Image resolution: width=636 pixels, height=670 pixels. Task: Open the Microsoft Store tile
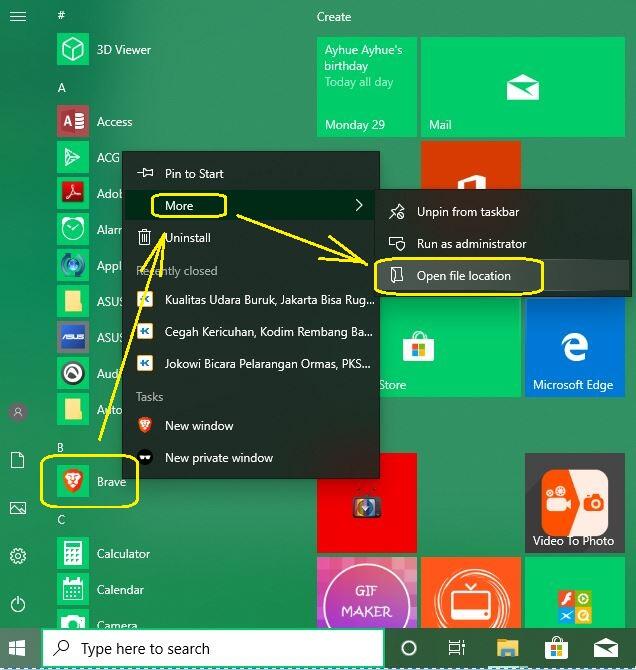pos(449,347)
